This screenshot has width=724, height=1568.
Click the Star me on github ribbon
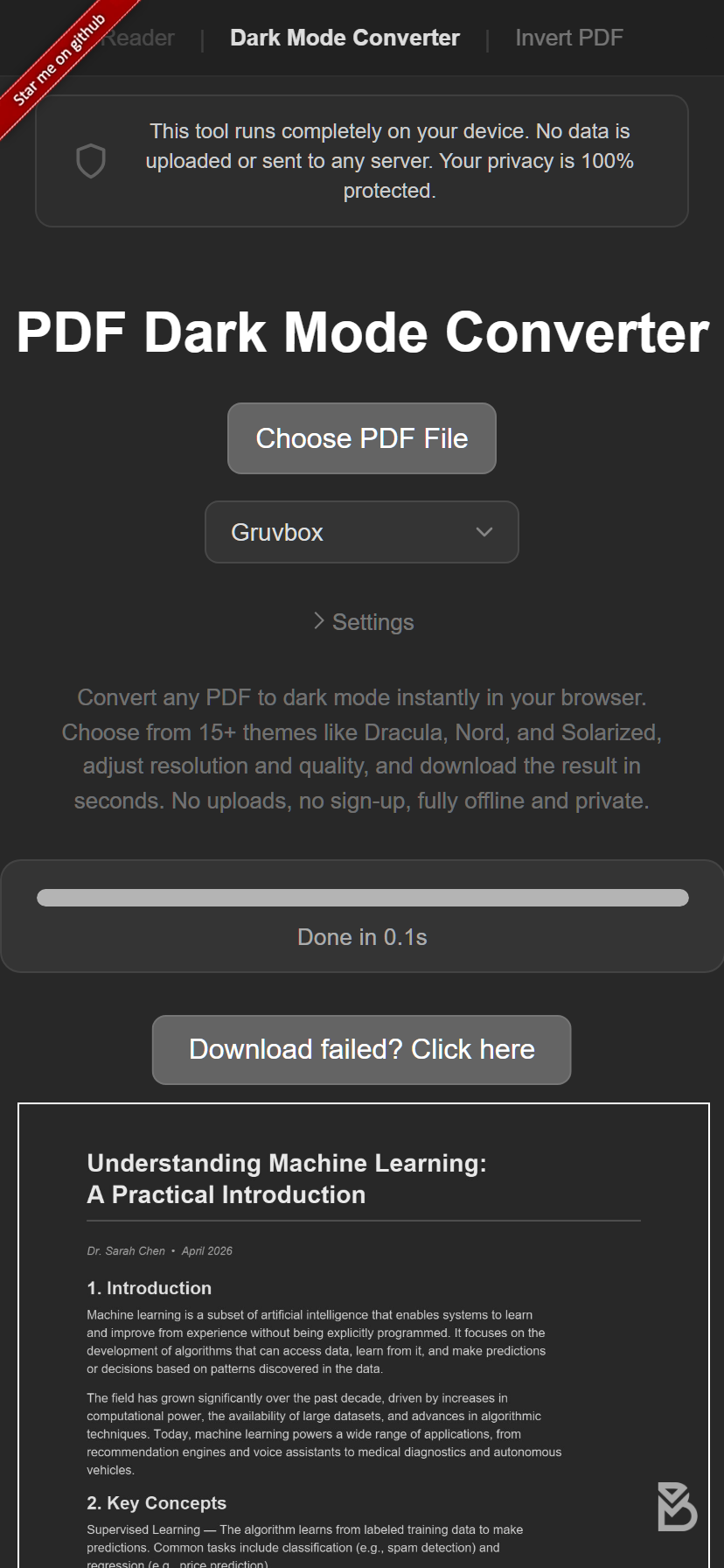tap(59, 59)
